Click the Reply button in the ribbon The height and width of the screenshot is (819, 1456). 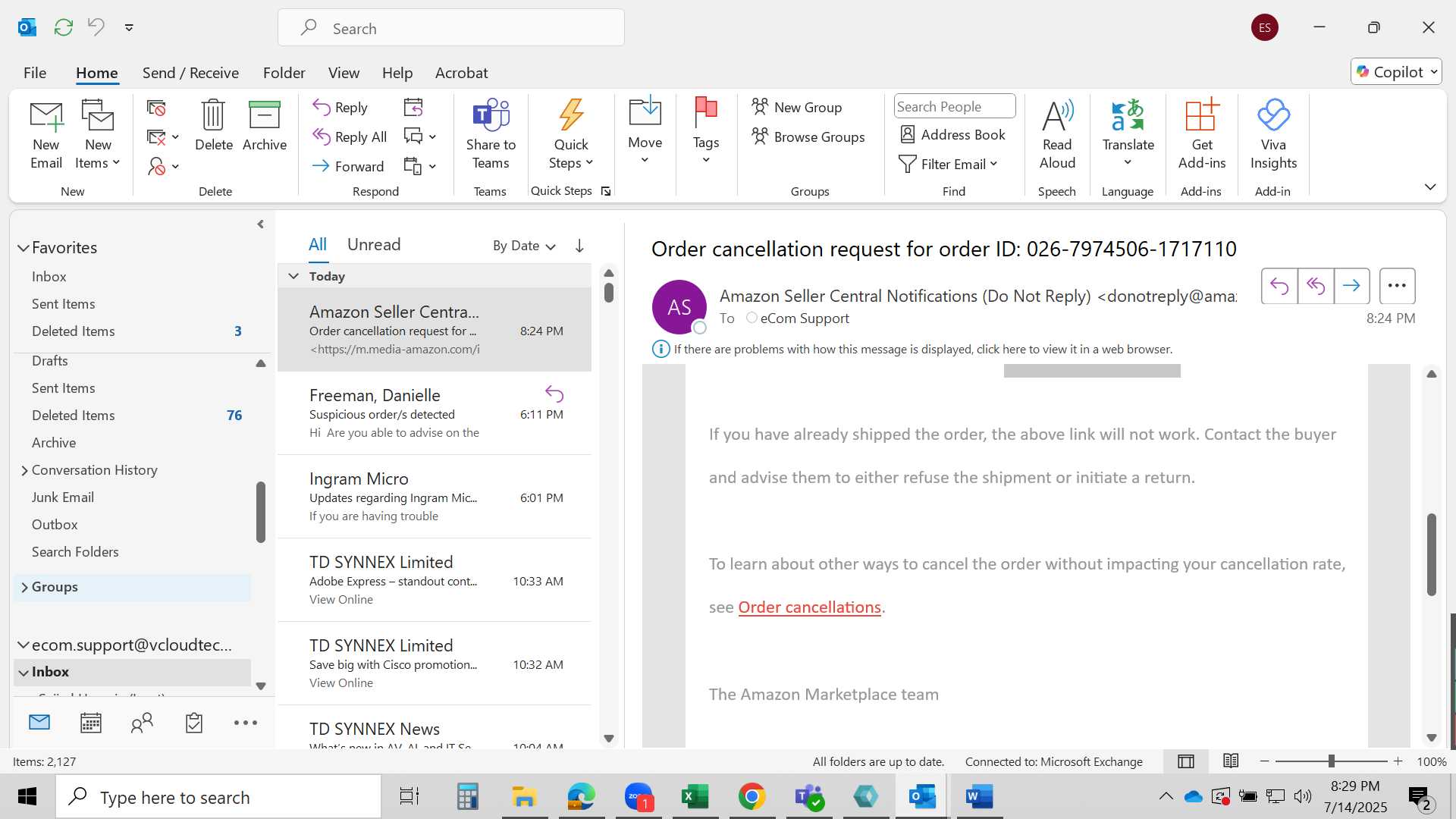[x=340, y=108]
